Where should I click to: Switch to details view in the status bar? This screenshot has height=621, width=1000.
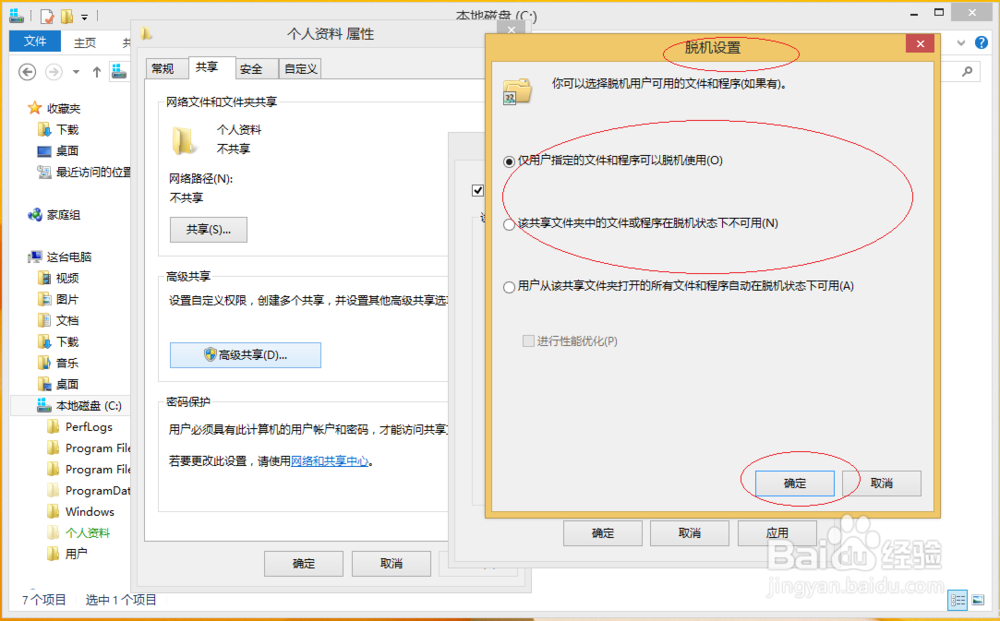coord(957,600)
